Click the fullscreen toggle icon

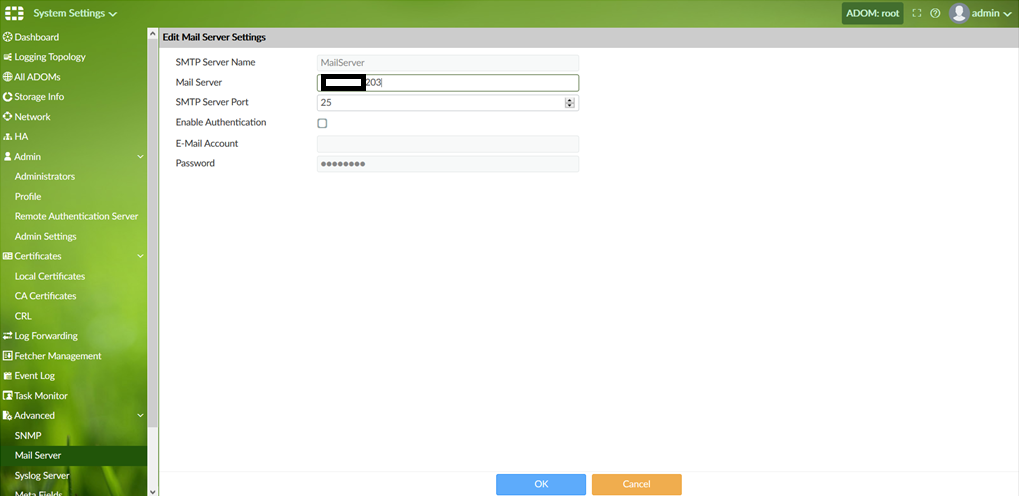[x=916, y=14]
